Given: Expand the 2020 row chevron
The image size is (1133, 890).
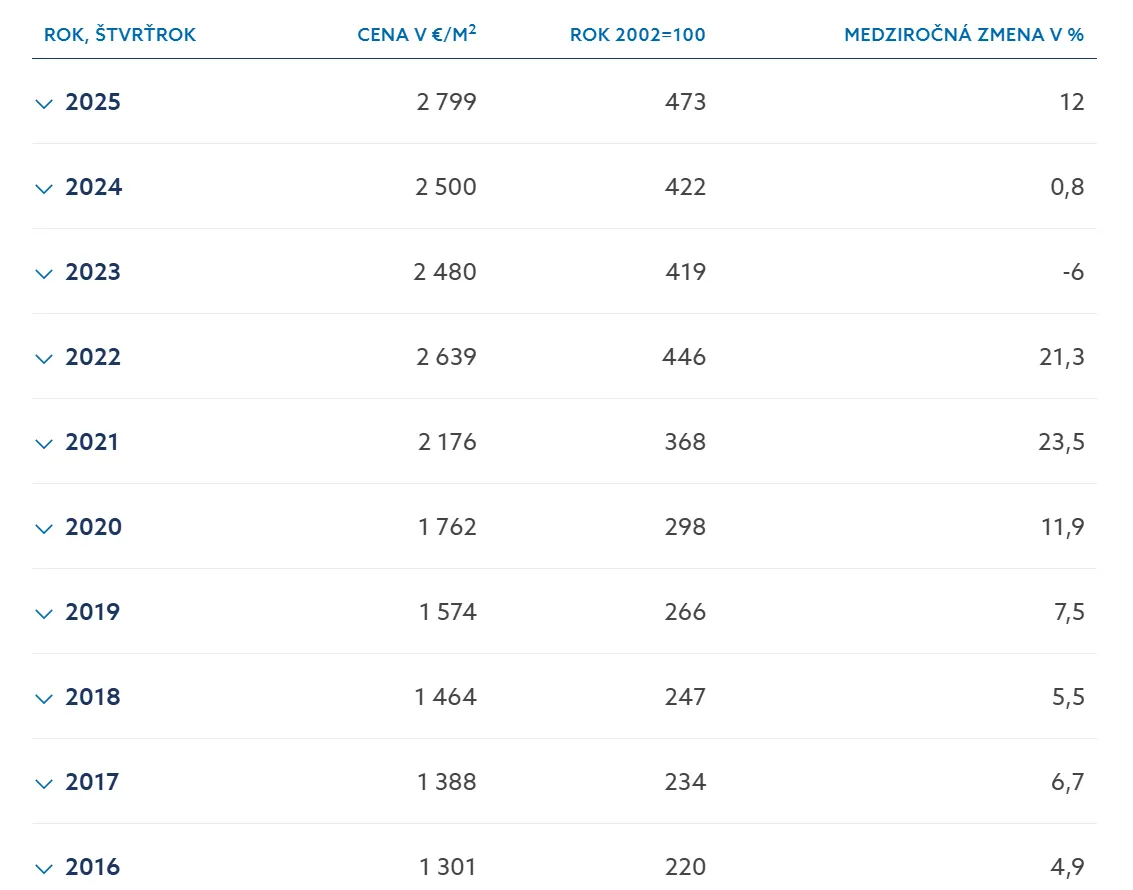Looking at the screenshot, I should [x=43, y=528].
